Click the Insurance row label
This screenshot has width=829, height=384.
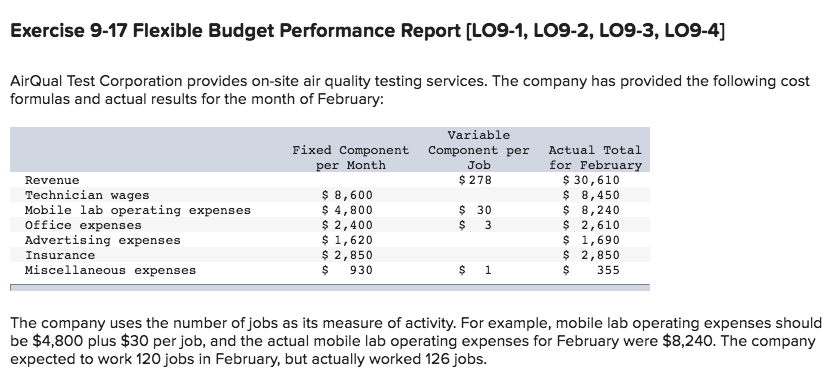coord(60,255)
